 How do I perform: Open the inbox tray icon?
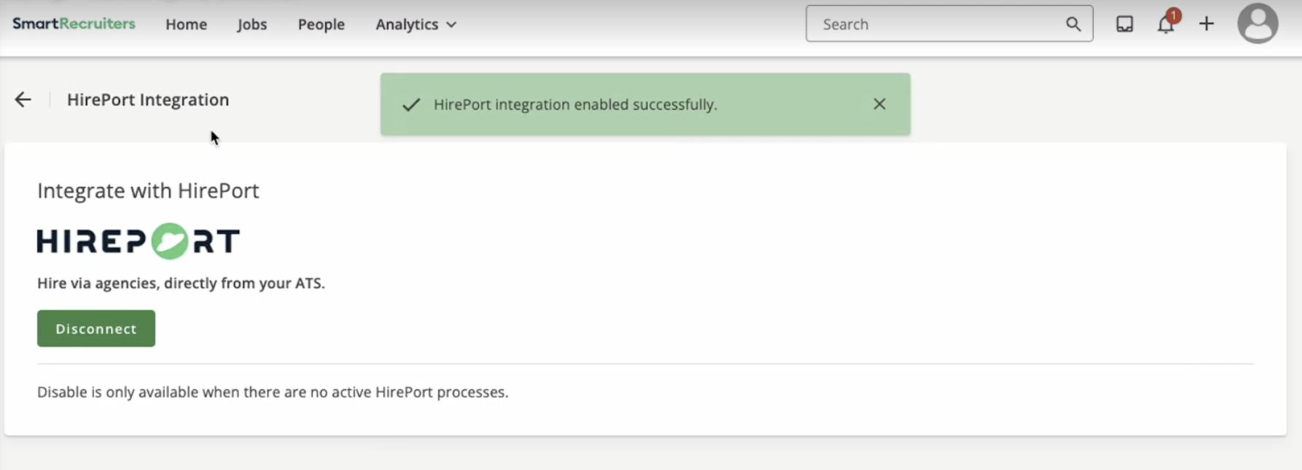pyautogui.click(x=1125, y=24)
